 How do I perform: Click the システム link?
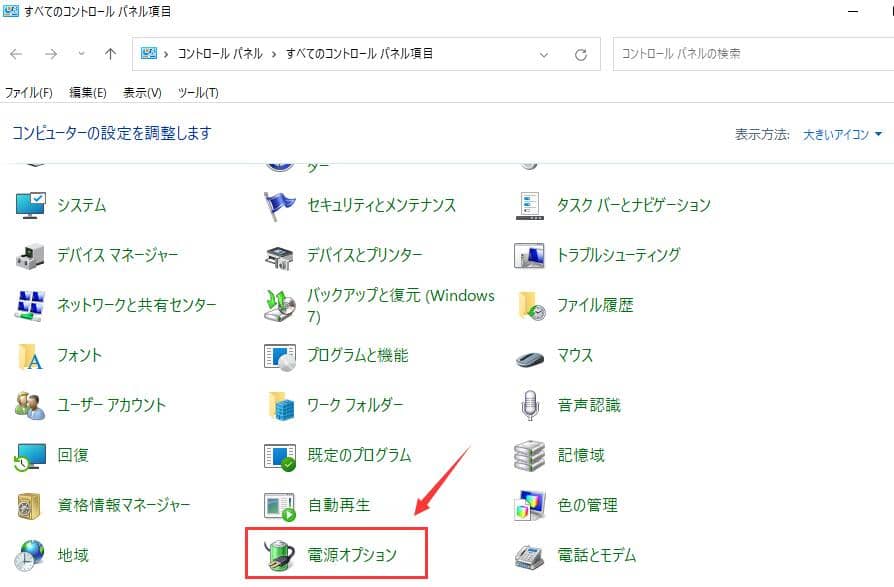coord(82,205)
